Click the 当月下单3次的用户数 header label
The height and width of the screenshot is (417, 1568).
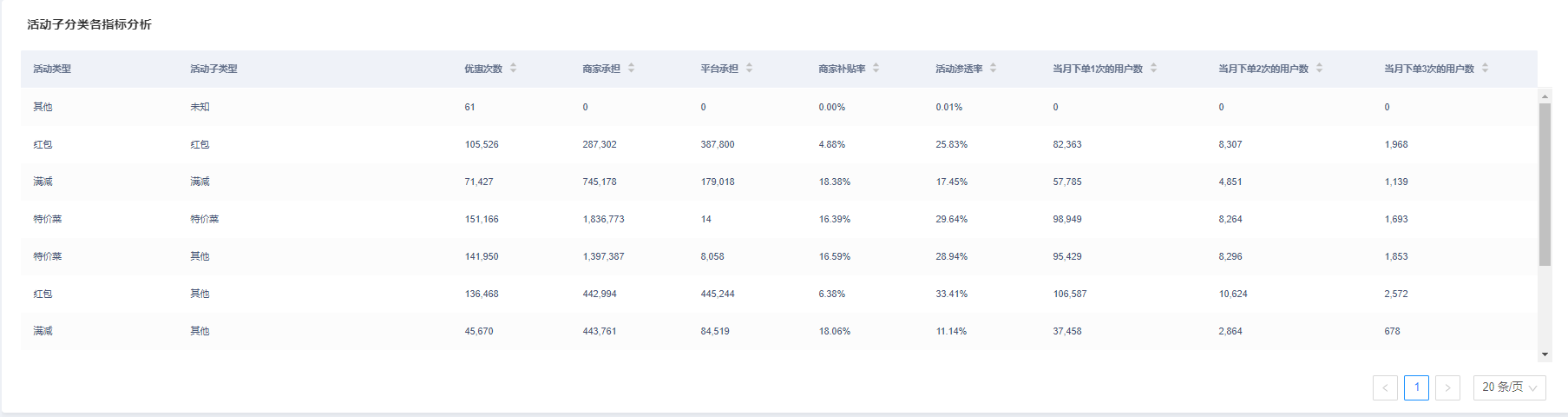coord(1429,69)
